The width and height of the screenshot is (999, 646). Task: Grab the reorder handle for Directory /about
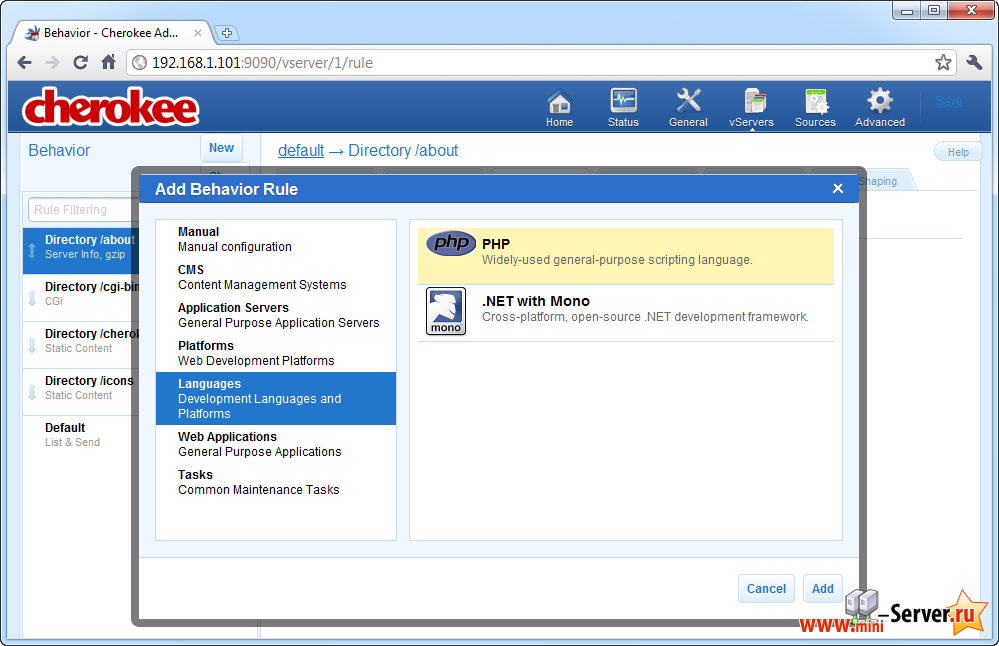(x=32, y=250)
